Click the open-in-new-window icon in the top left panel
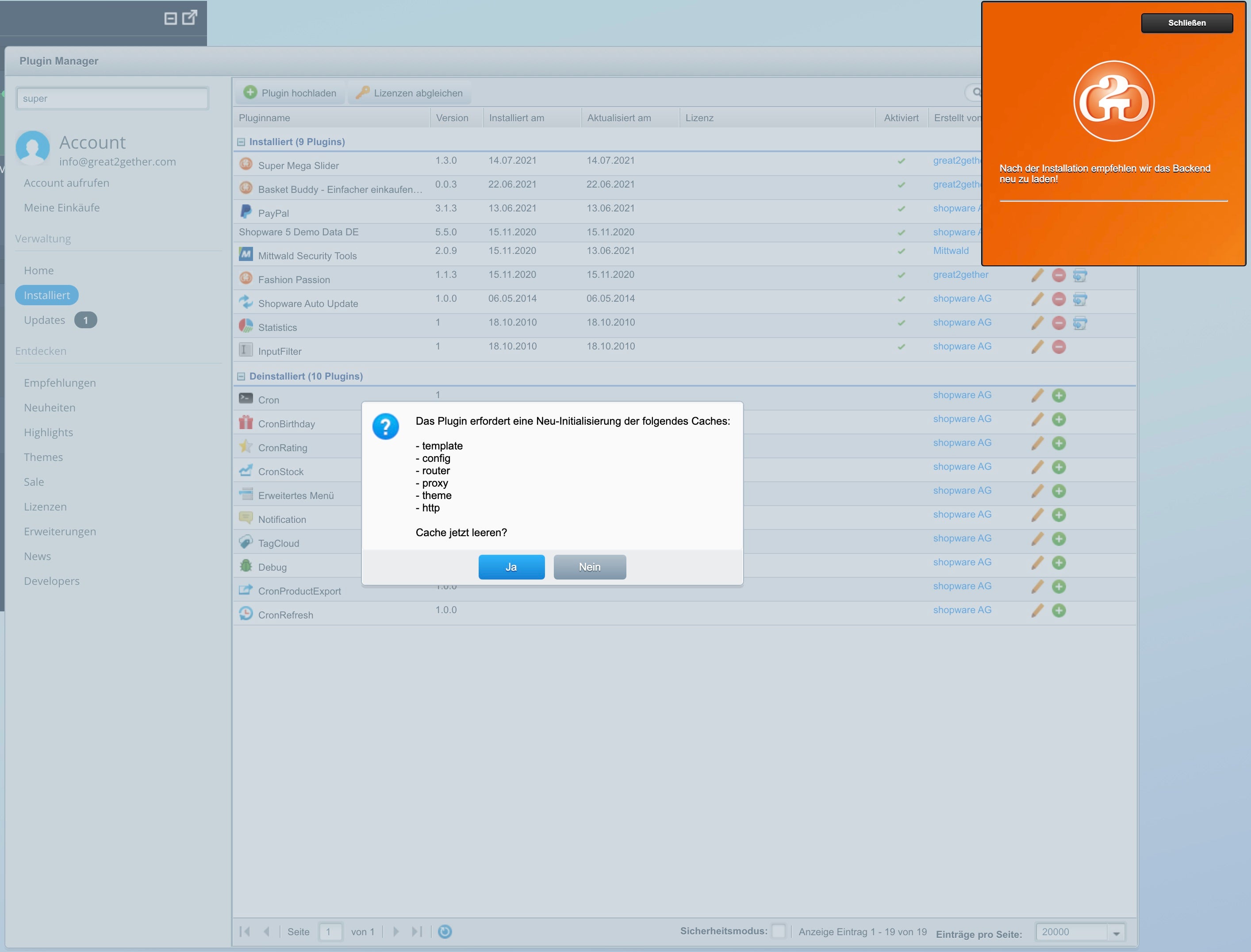Image resolution: width=1251 pixels, height=952 pixels. tap(190, 17)
